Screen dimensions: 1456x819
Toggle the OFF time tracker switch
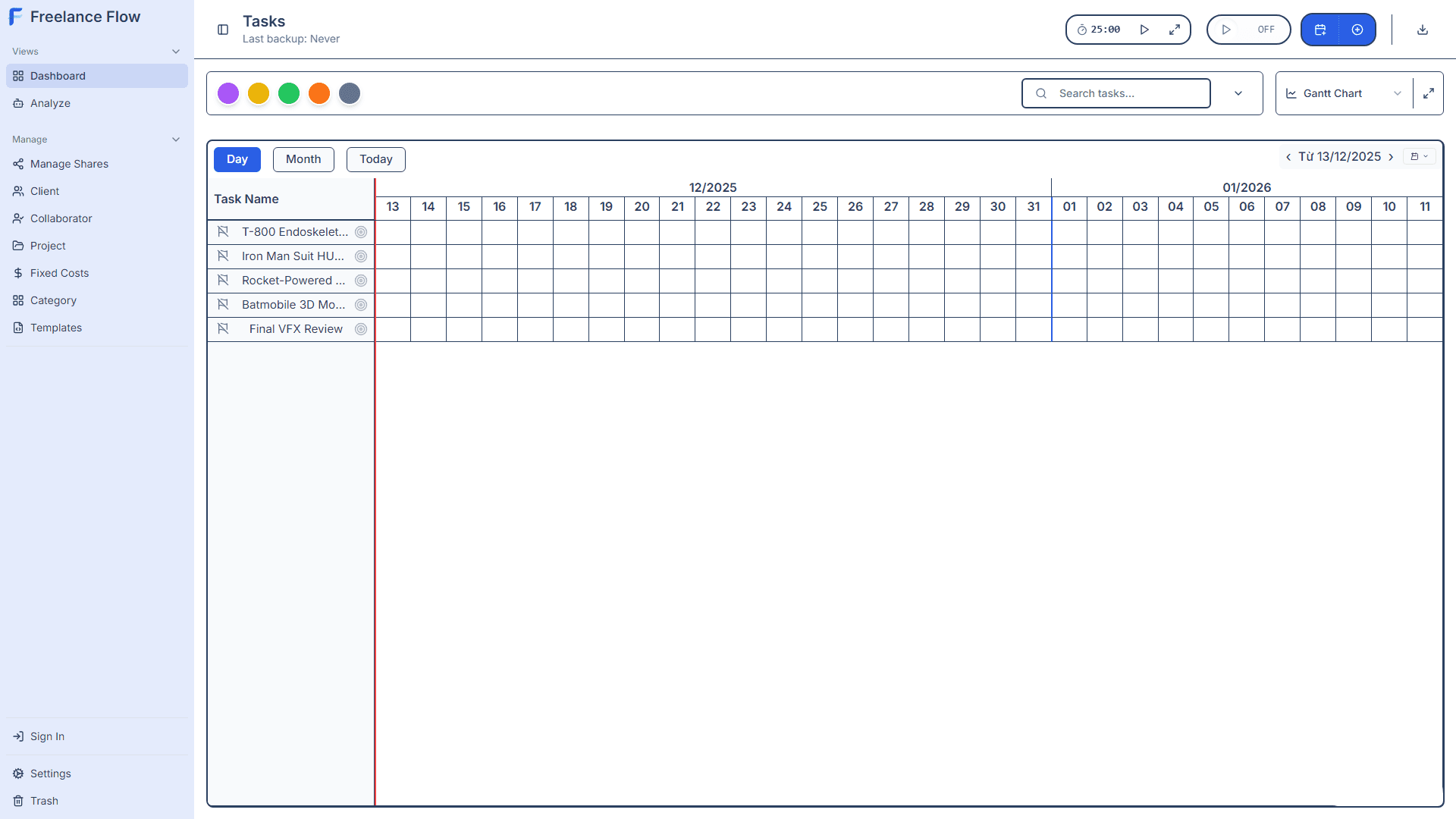tap(1248, 30)
